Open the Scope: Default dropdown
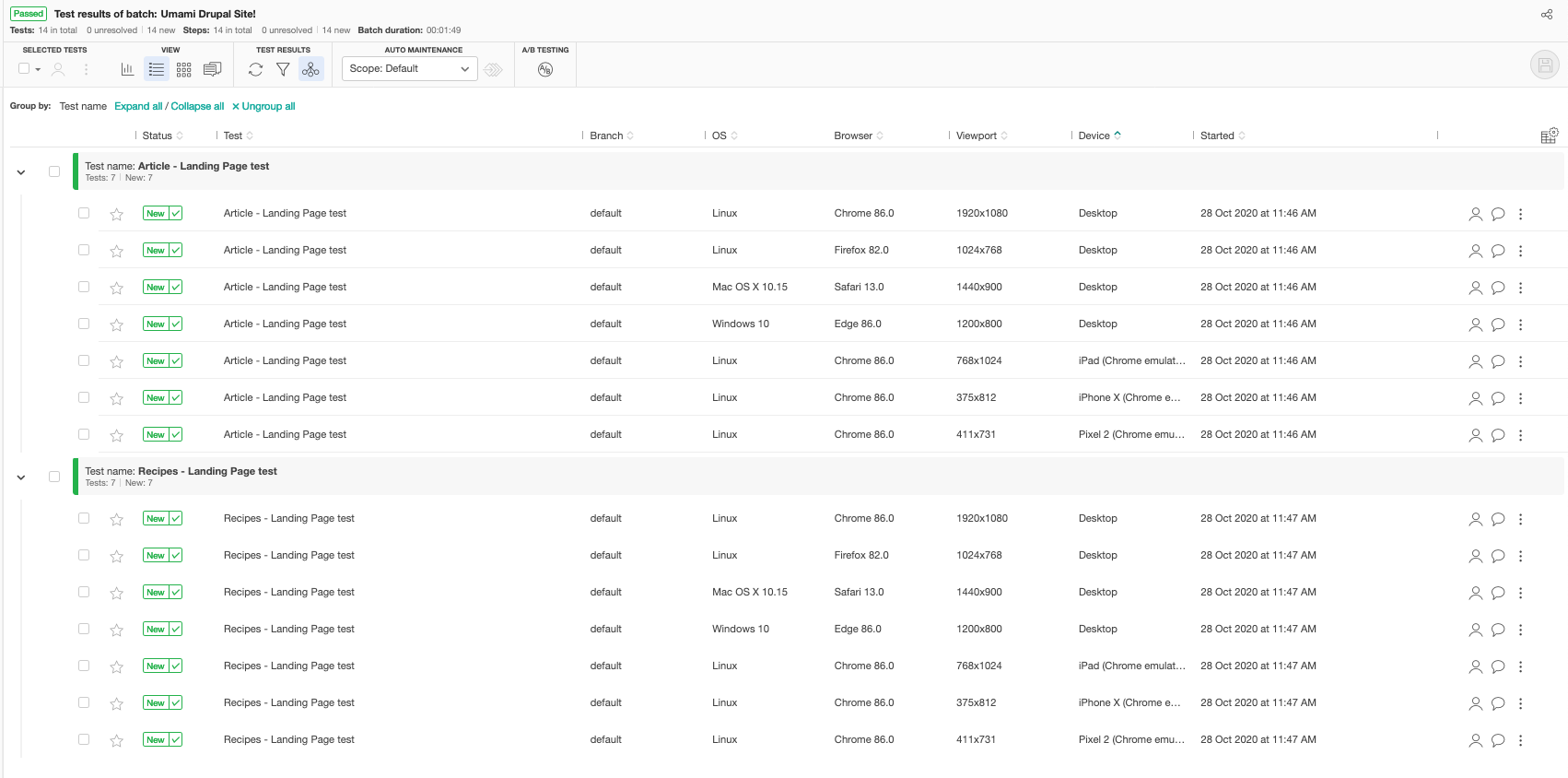 (409, 69)
